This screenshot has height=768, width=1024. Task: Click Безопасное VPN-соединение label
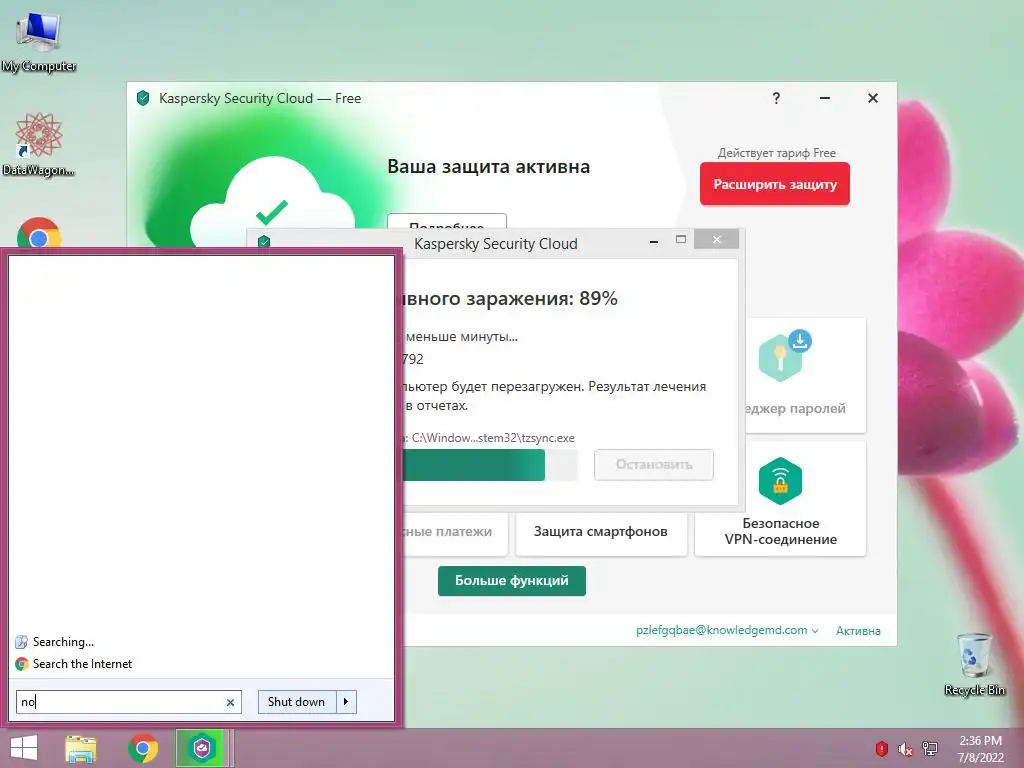(x=780, y=532)
